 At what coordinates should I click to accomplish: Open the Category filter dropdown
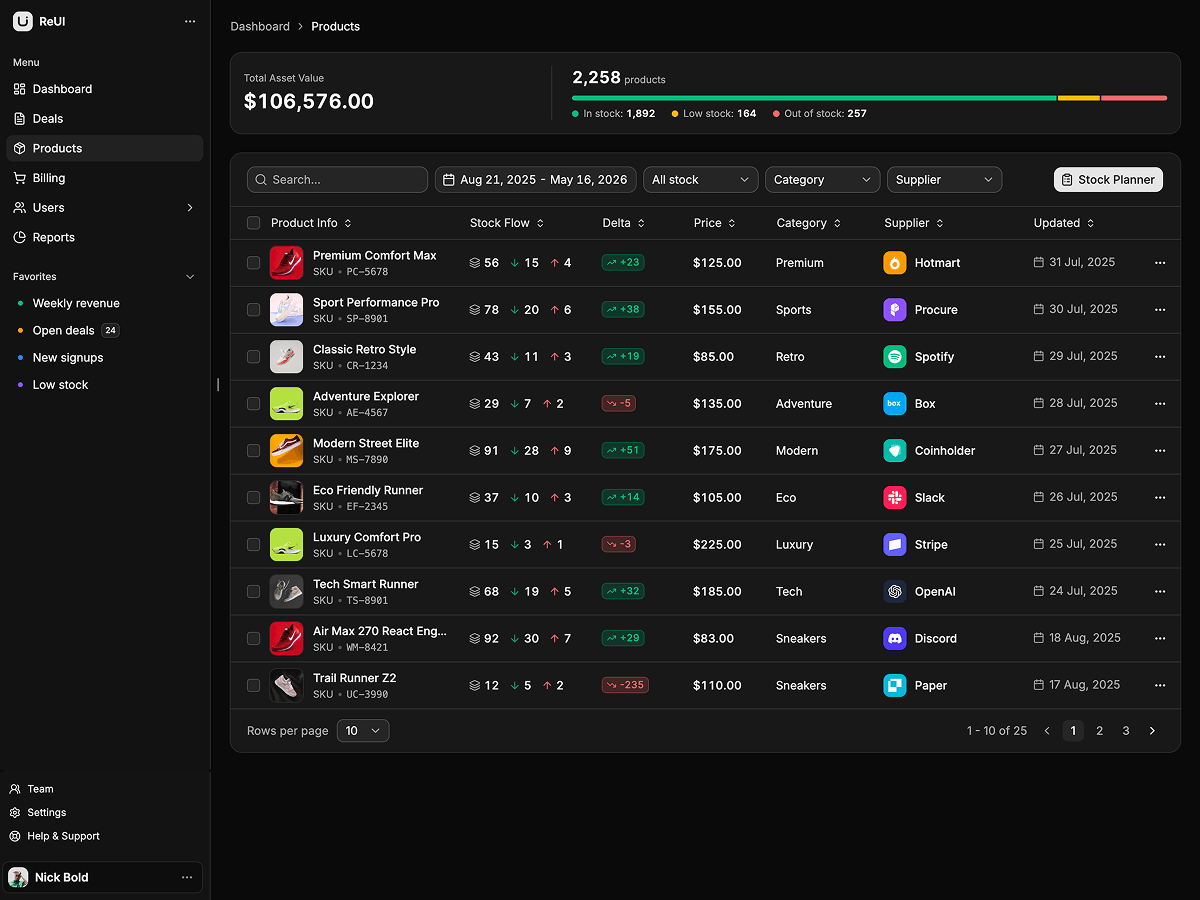coord(823,180)
